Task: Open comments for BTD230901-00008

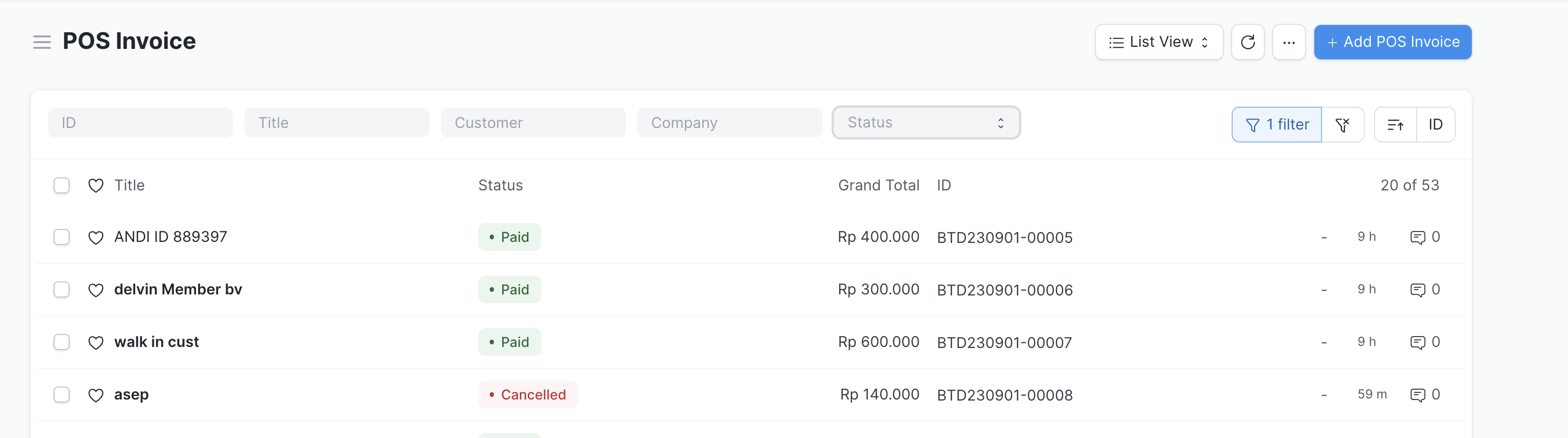Action: click(1425, 395)
